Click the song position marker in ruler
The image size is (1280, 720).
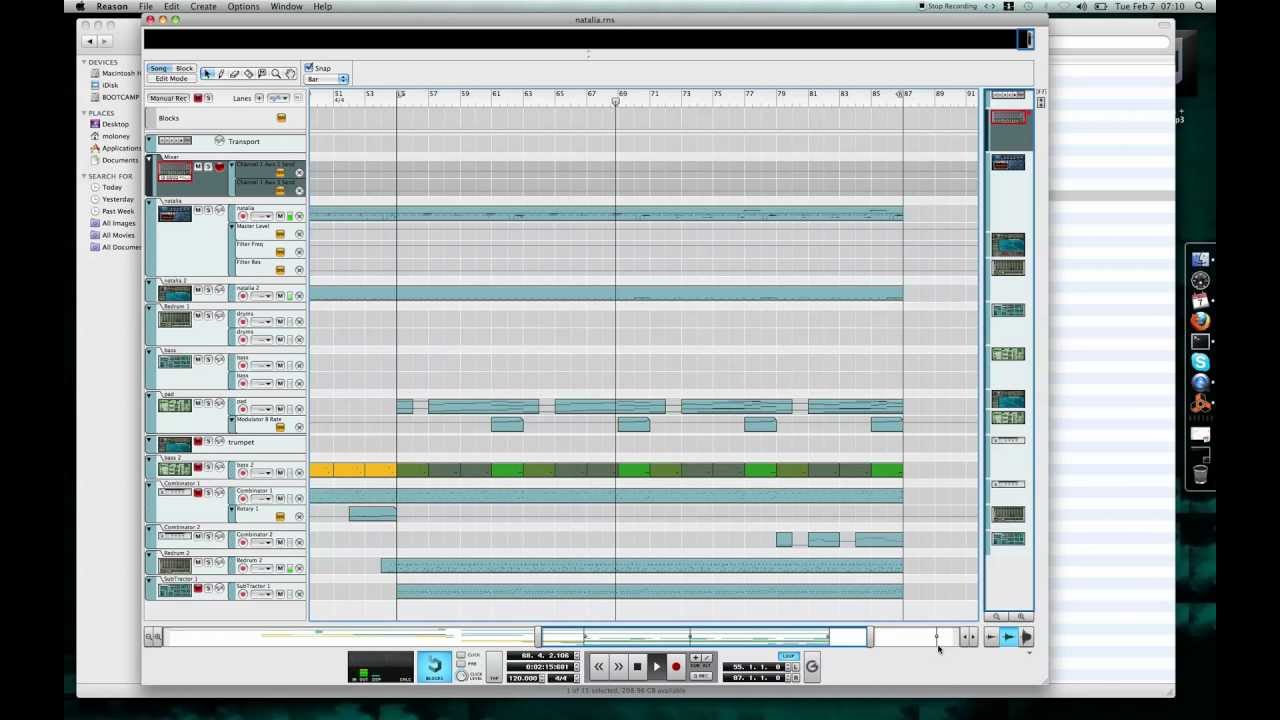click(615, 100)
